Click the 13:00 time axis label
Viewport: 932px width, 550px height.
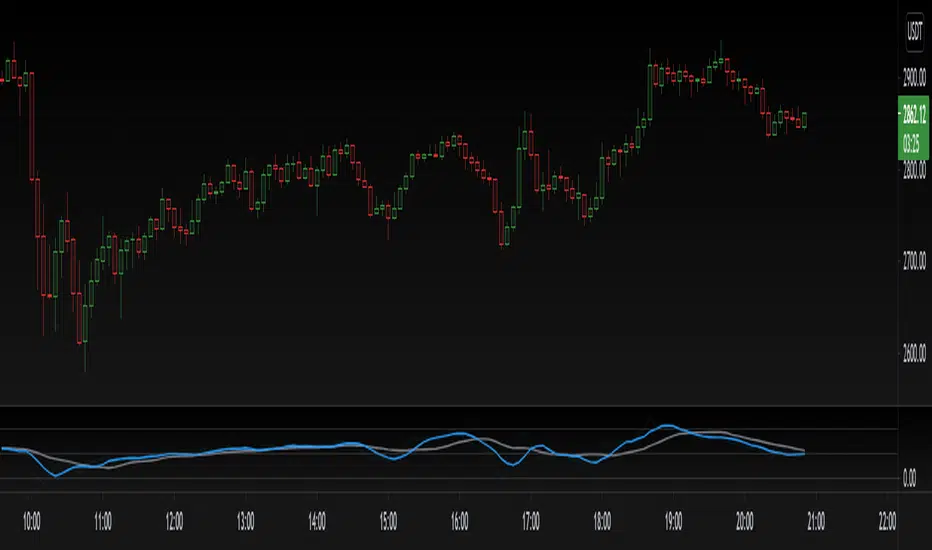coord(245,521)
